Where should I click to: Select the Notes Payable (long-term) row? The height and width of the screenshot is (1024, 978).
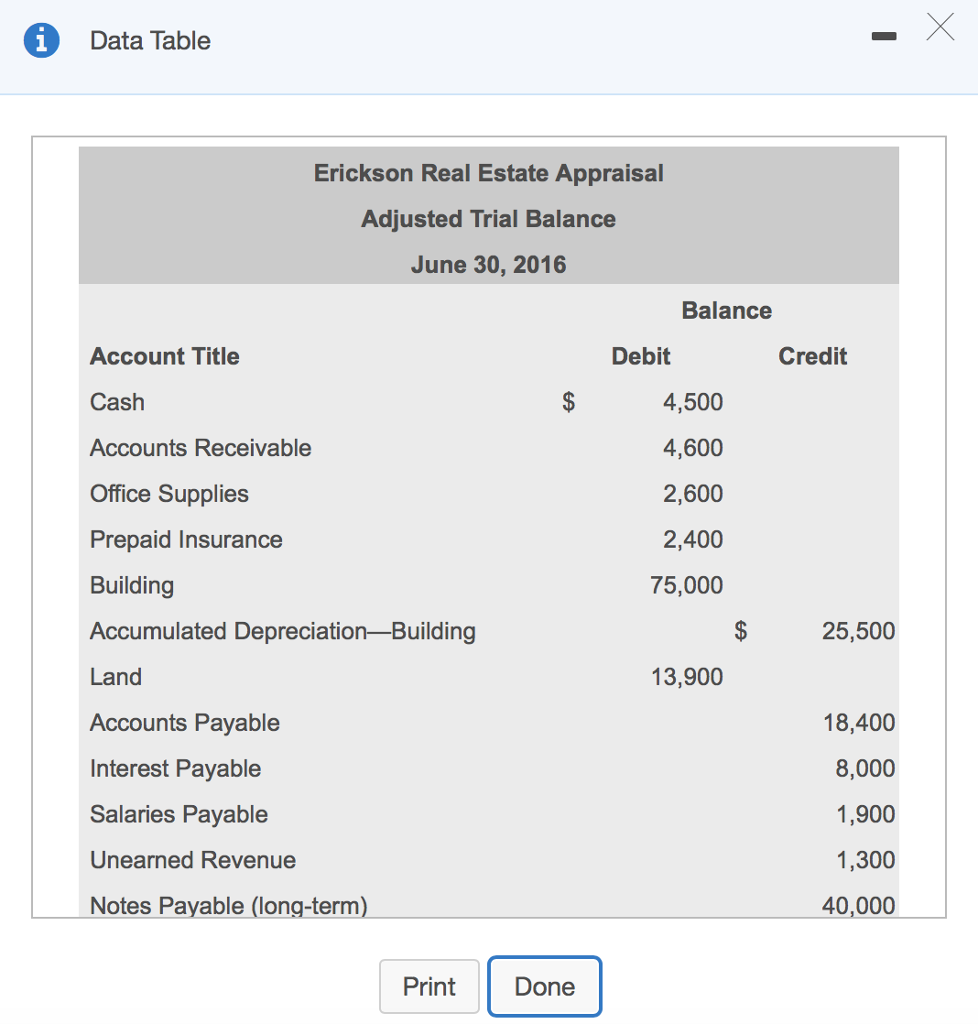229,905
